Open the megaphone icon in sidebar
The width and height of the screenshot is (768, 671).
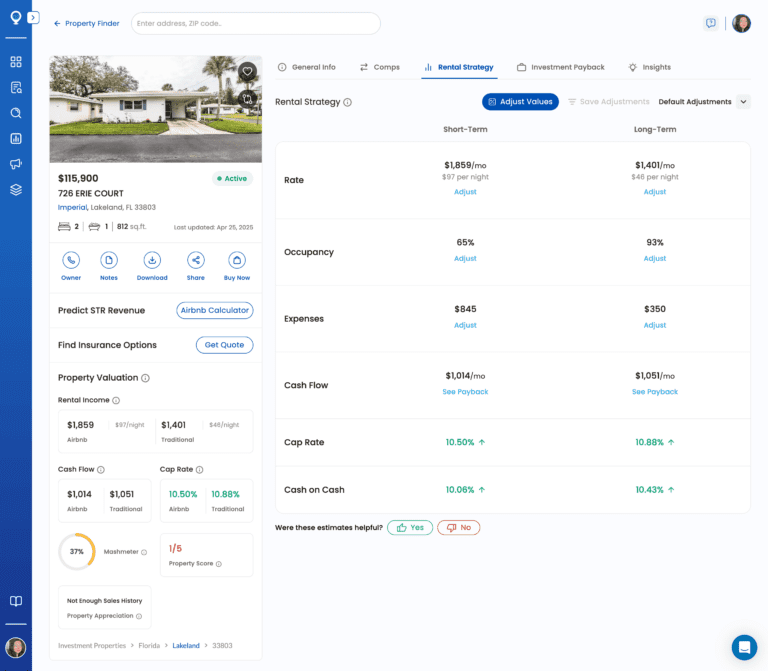click(16, 164)
